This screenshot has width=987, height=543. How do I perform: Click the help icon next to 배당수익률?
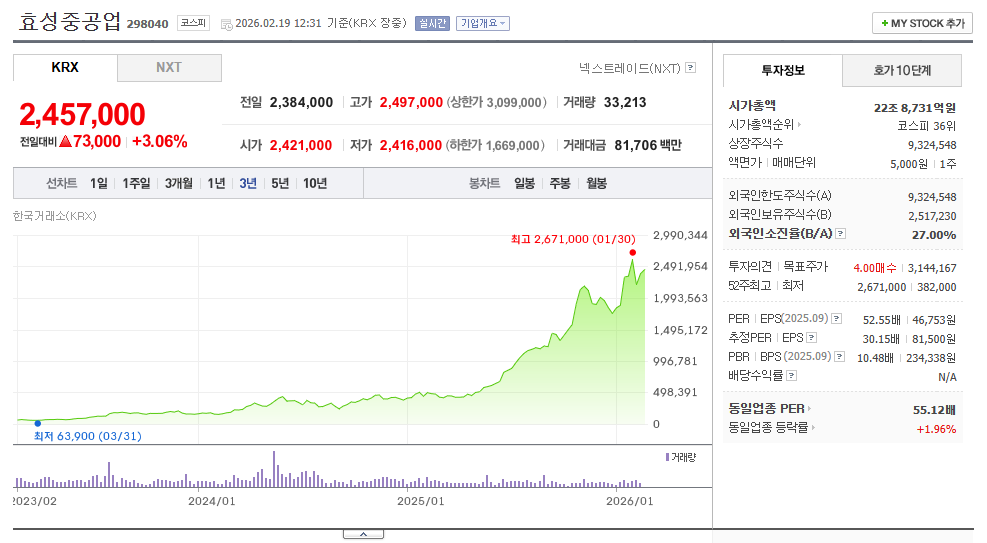[792, 376]
